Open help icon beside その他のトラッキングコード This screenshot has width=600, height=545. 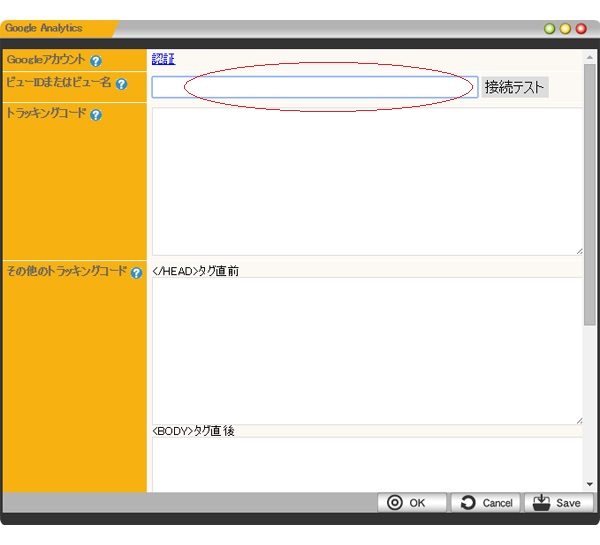[x=136, y=273]
